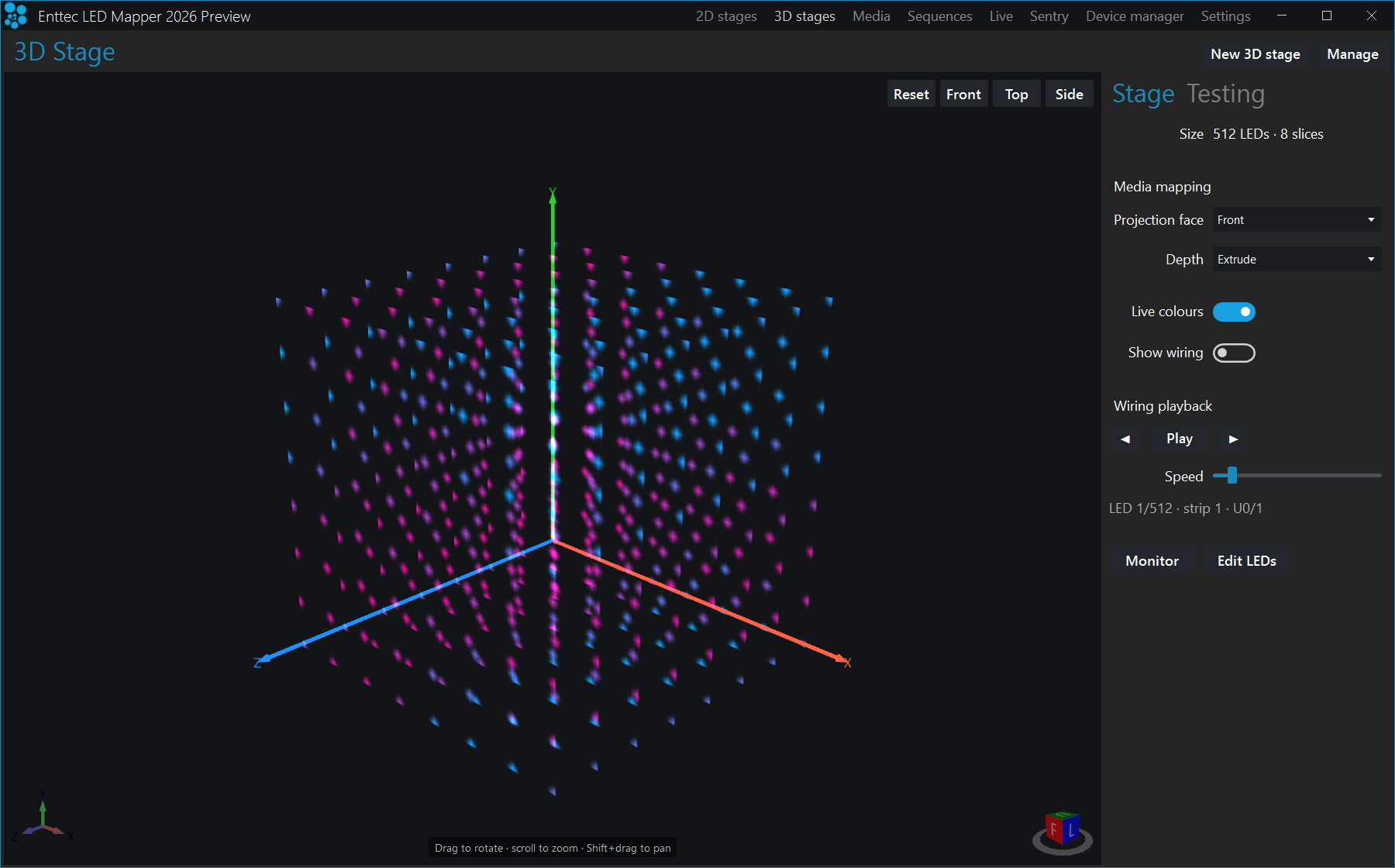Image resolution: width=1395 pixels, height=868 pixels.
Task: Open the Device manager tab
Action: [x=1135, y=16]
